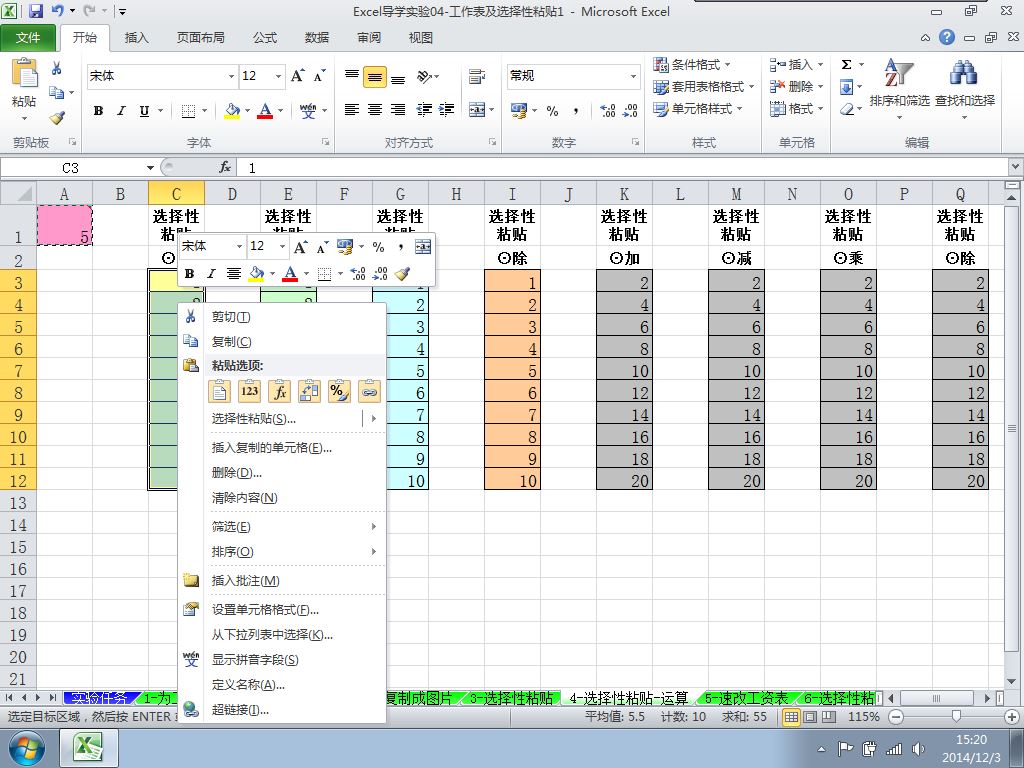Click the Paste clipboard icon in ribbon
This screenshot has height=768, width=1024.
(x=25, y=73)
